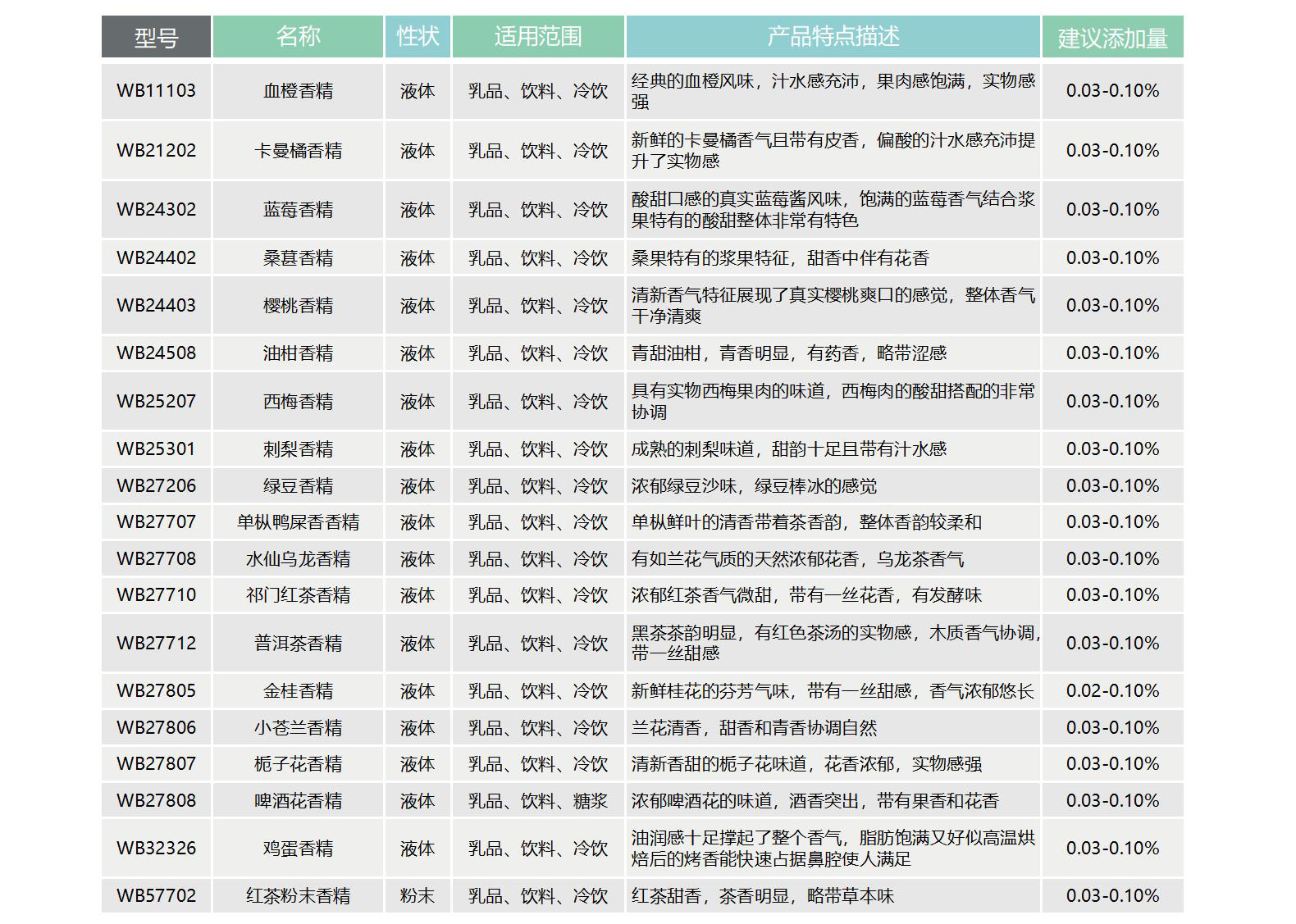Click the name 啤酒花香精
The image size is (1296, 924).
[298, 801]
